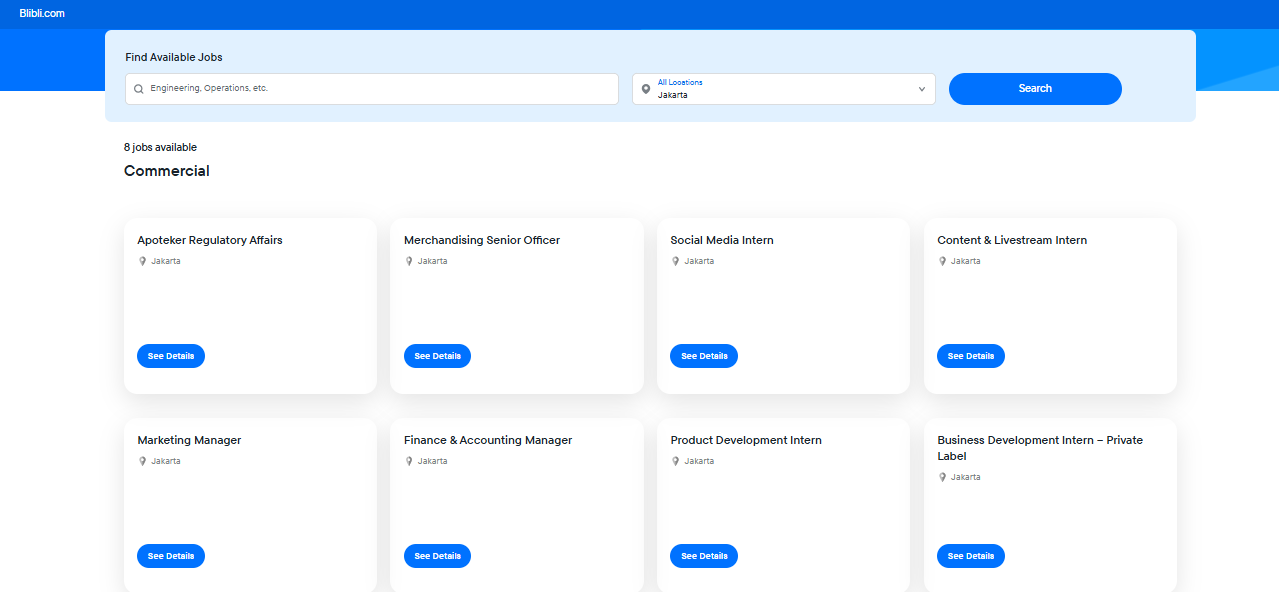Viewport: 1279px width, 592px height.
Task: Click the location pin icon in location selector
Action: click(x=646, y=89)
